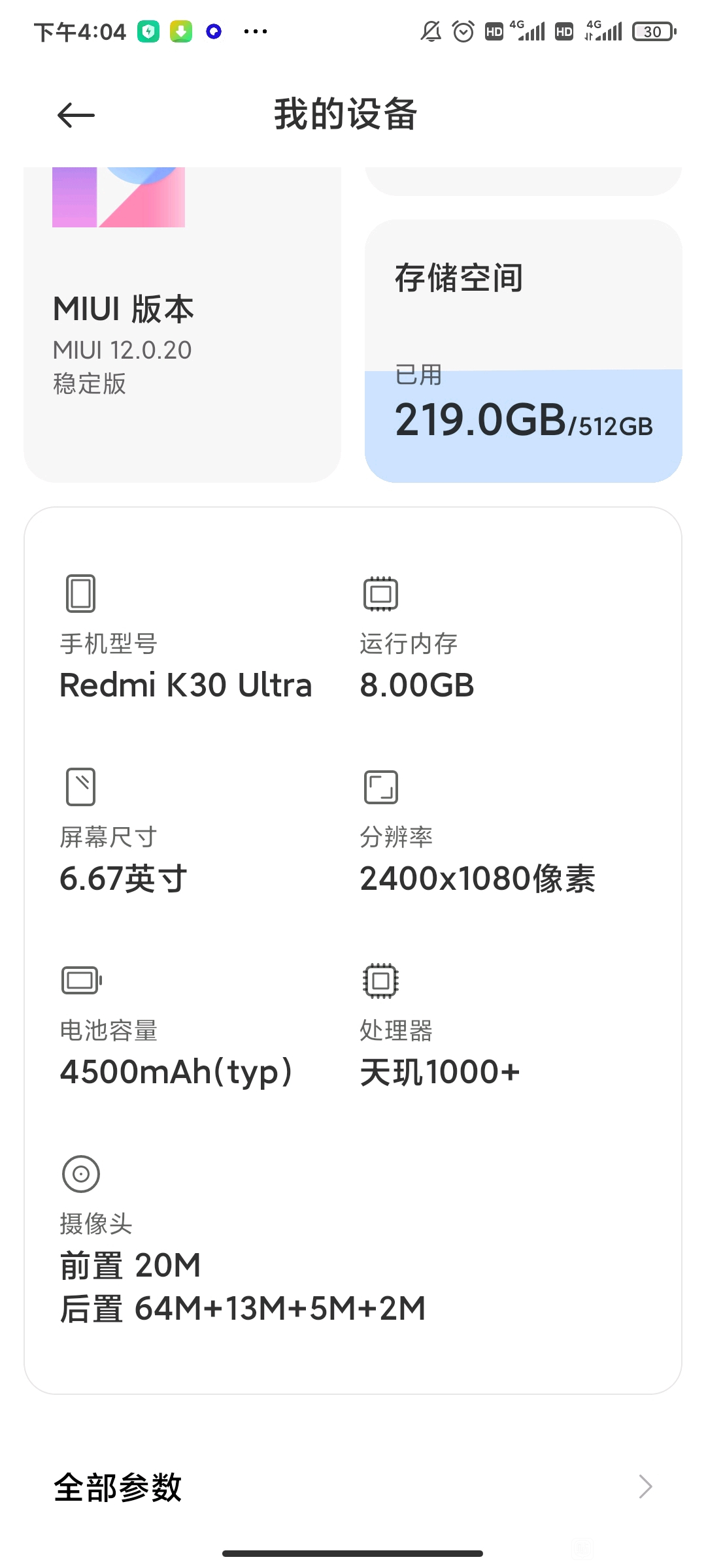
Task: Open the MIUI 版本 card
Action: pyautogui.click(x=182, y=325)
